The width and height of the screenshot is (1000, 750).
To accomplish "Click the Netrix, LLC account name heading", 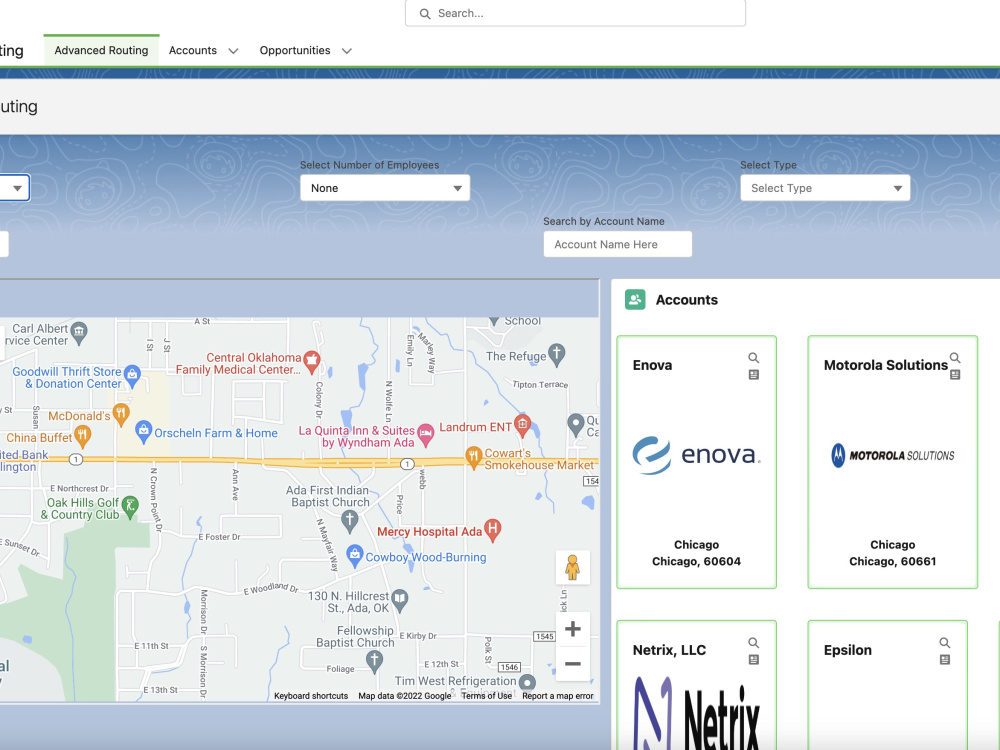I will point(669,650).
